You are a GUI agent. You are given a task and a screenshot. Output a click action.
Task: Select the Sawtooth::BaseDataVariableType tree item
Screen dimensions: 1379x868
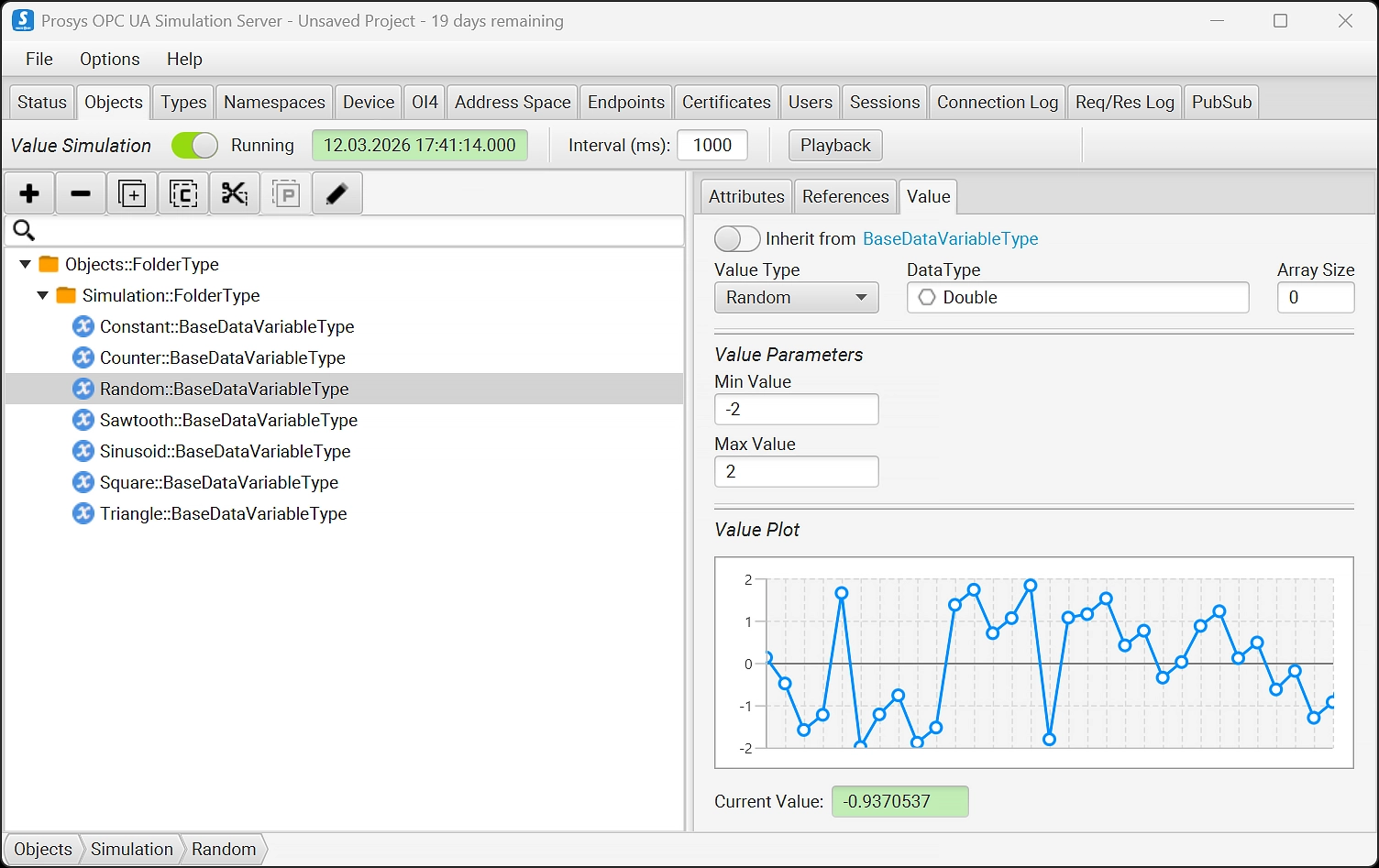(x=228, y=420)
